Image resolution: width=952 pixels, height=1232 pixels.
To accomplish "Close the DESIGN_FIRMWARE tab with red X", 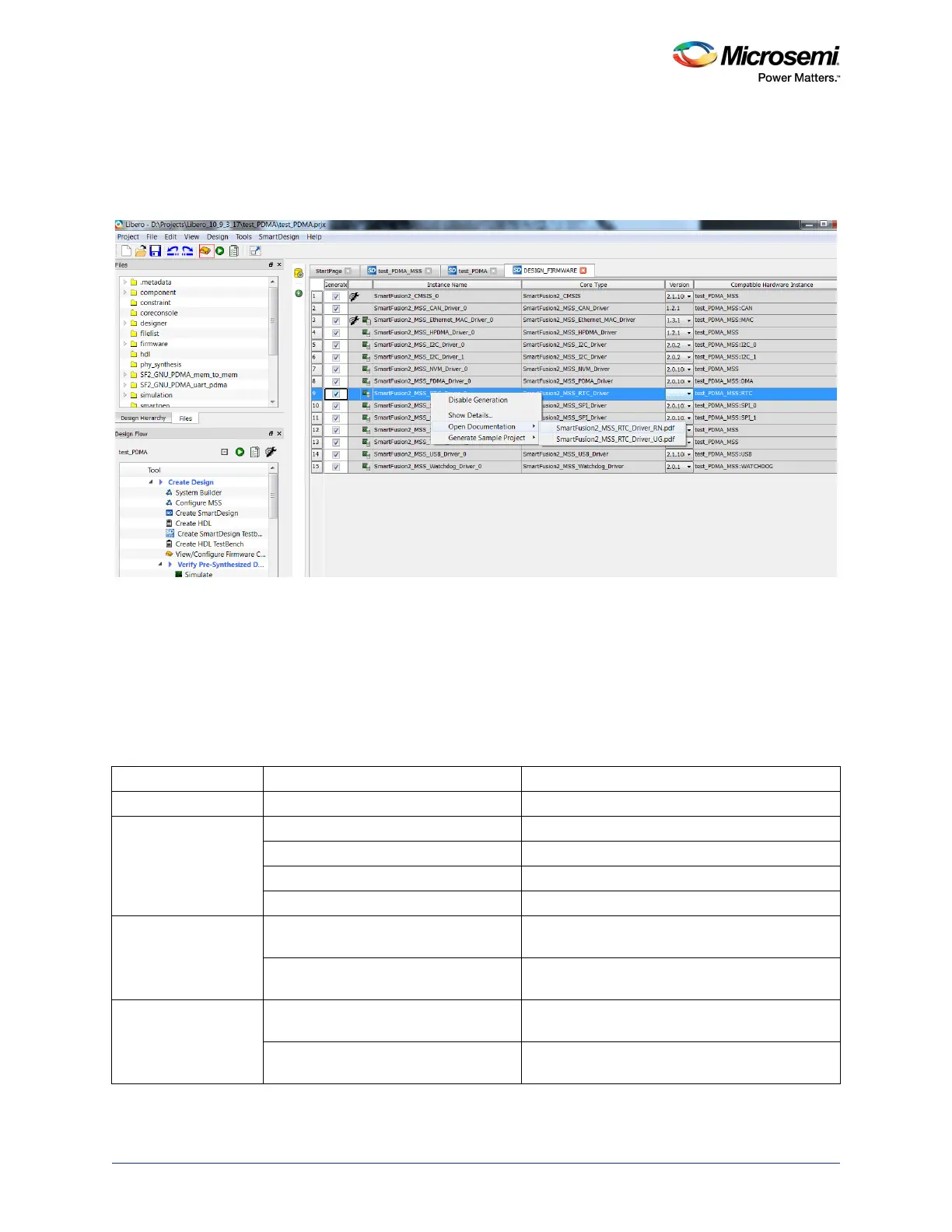I will click(x=583, y=271).
